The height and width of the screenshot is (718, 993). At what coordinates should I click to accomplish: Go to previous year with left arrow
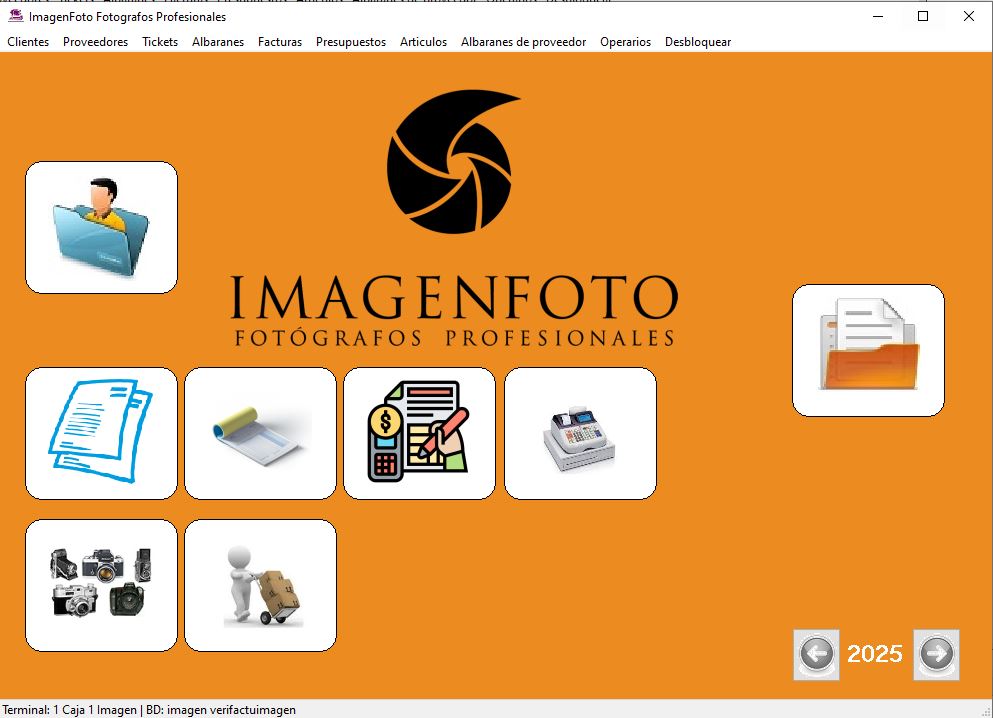tap(816, 655)
